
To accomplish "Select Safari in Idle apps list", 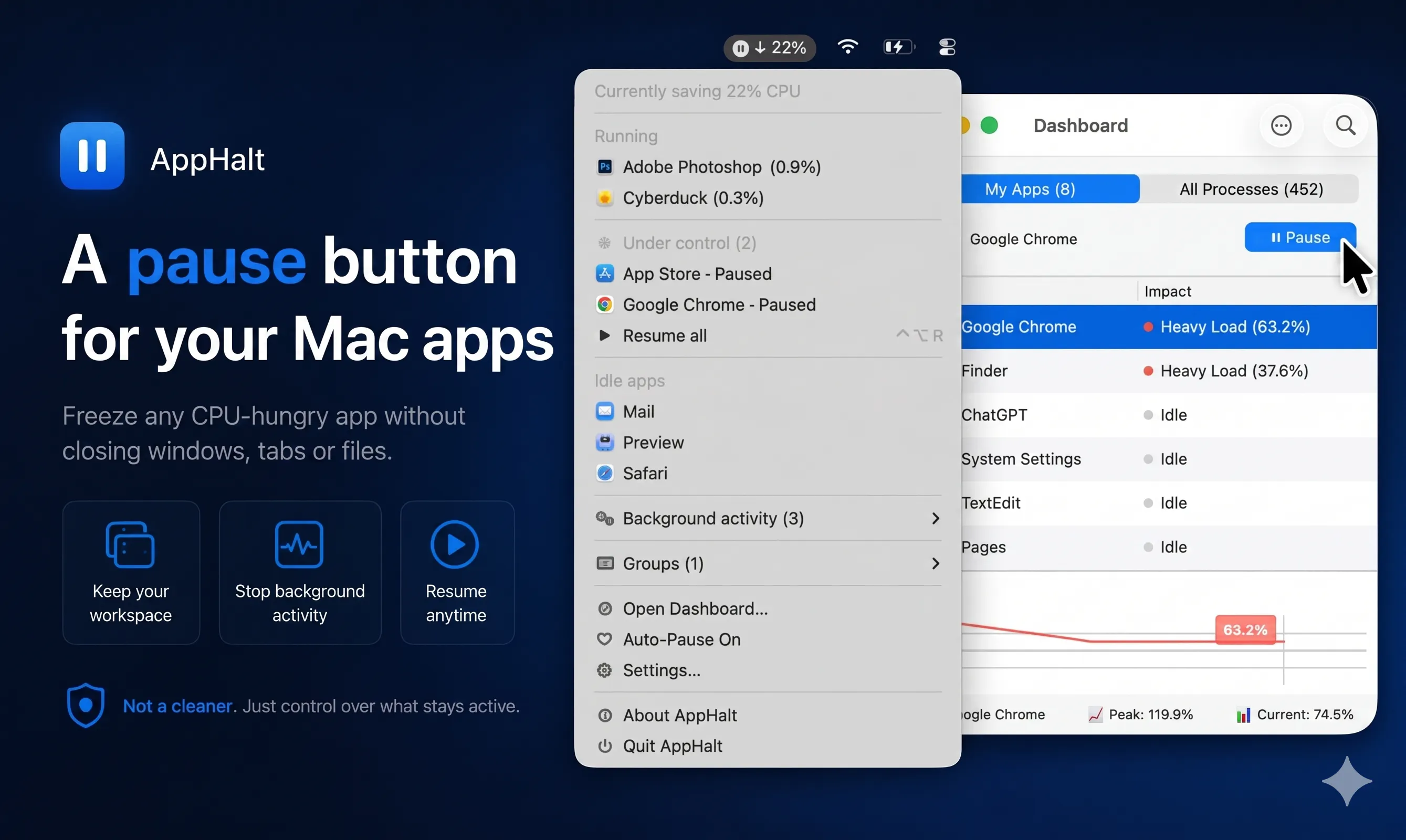I will [768, 472].
